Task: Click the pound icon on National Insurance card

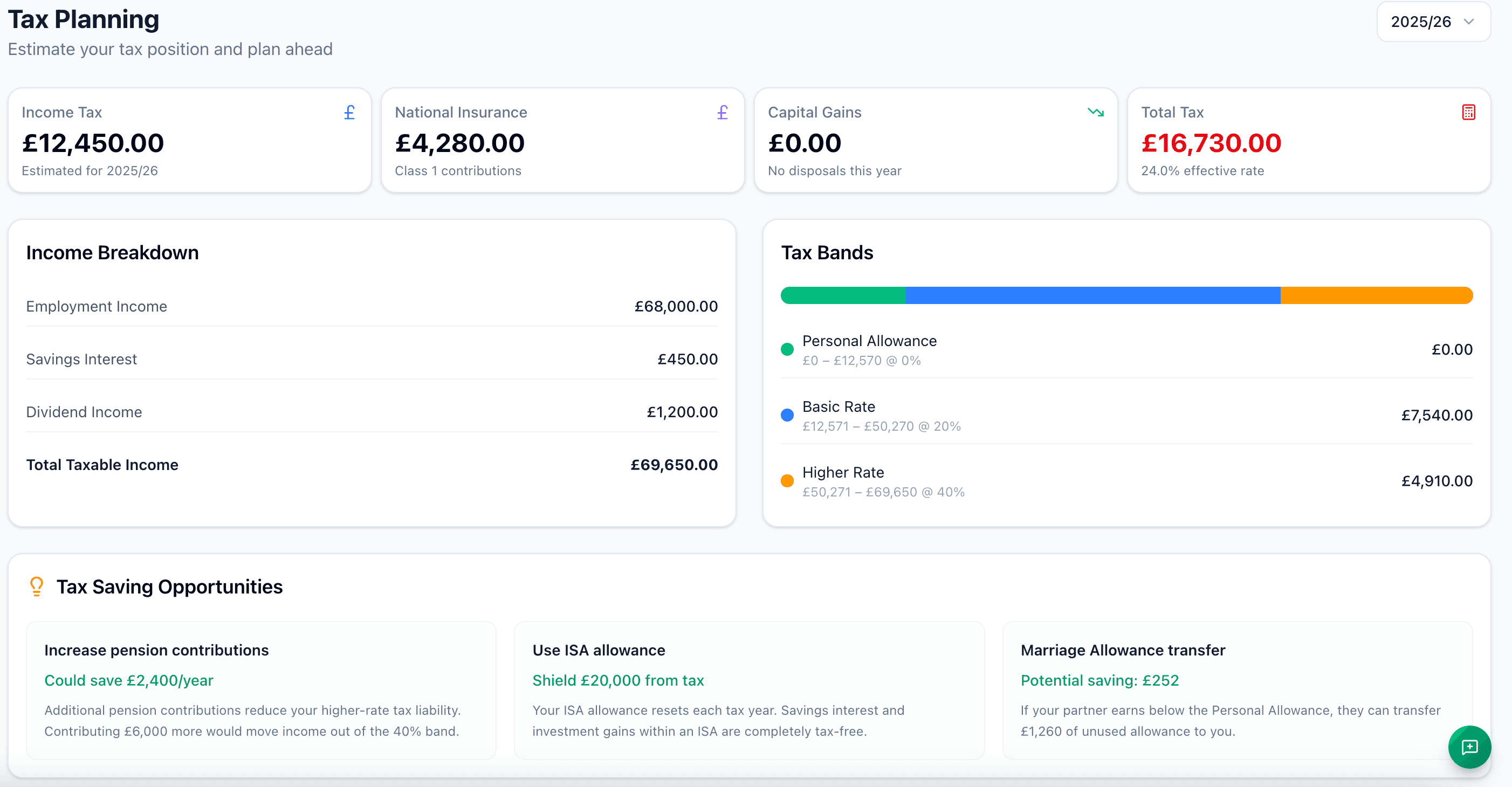Action: 723,112
